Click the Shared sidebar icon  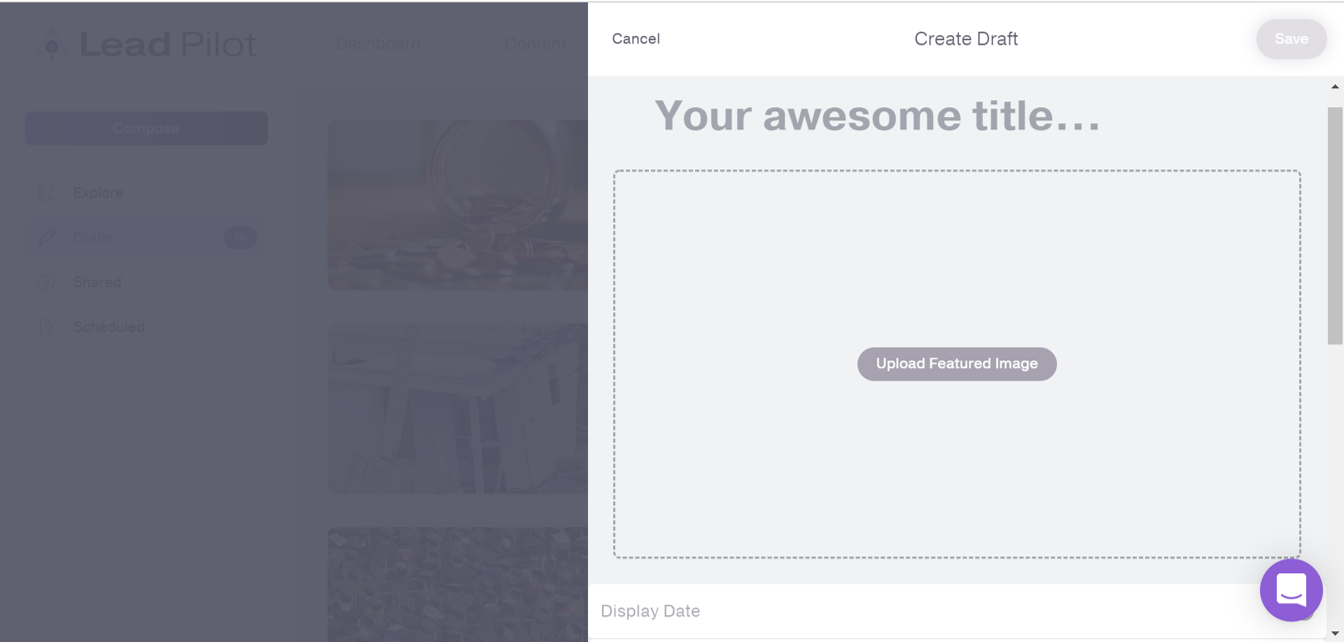point(46,282)
